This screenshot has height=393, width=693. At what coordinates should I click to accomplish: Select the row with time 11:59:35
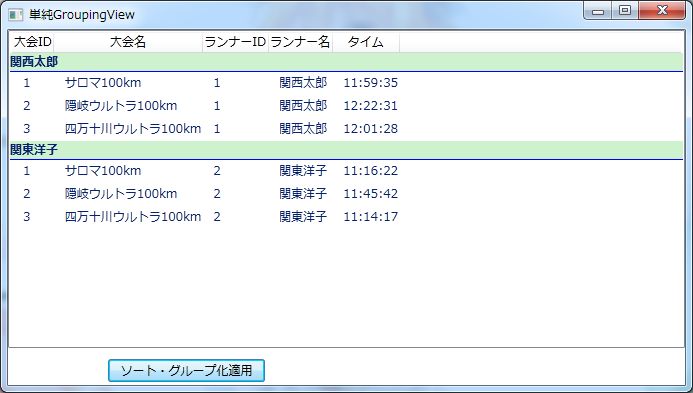(x=346, y=83)
